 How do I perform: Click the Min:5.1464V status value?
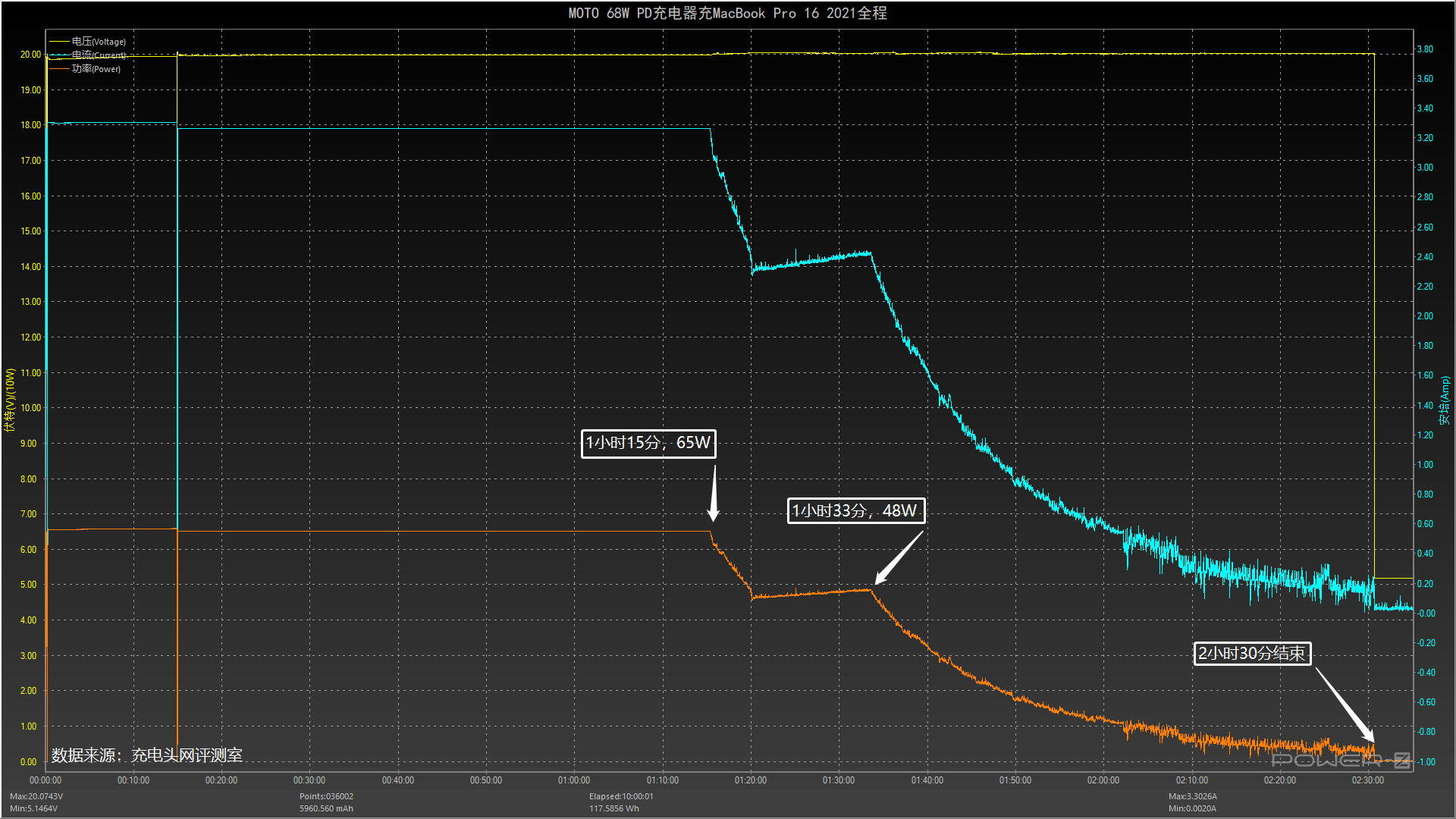(33, 808)
